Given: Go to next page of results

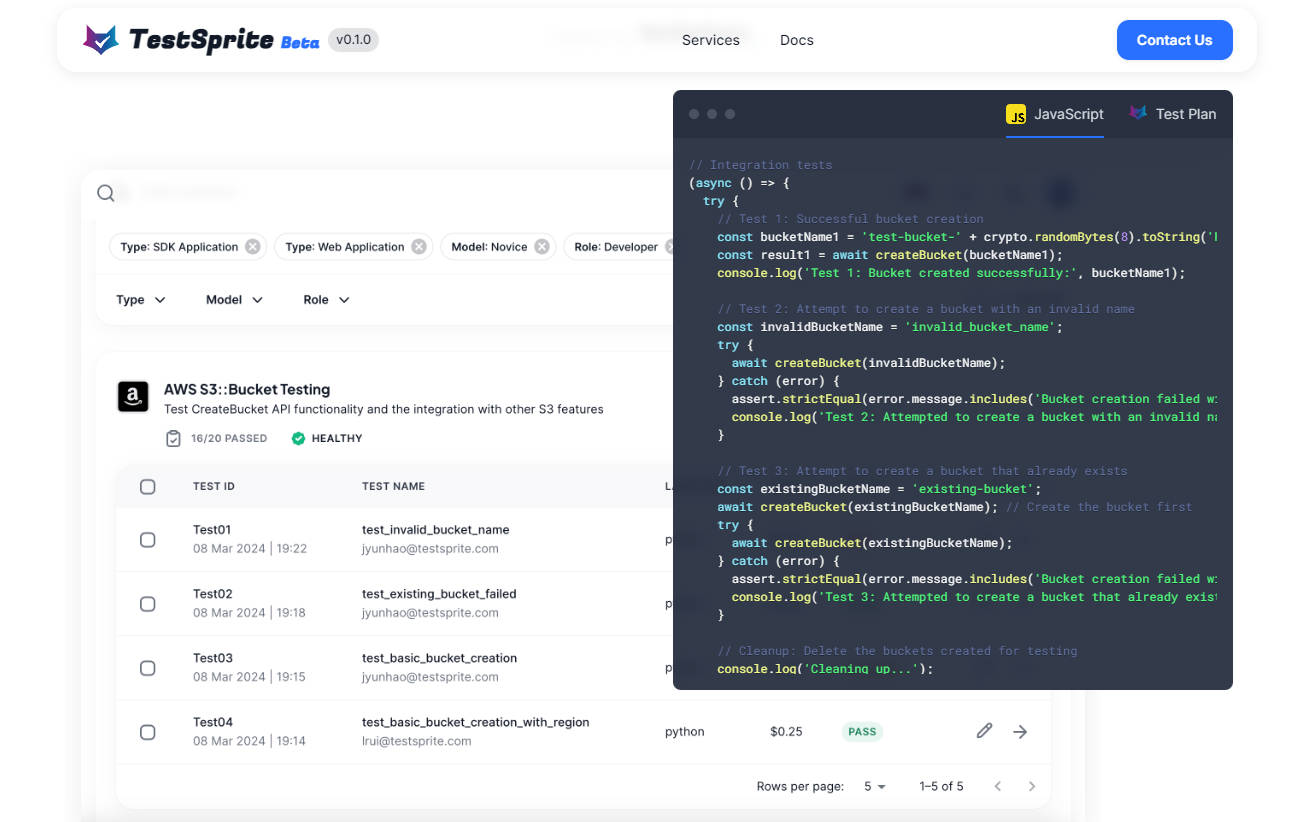Looking at the screenshot, I should click(x=1032, y=786).
